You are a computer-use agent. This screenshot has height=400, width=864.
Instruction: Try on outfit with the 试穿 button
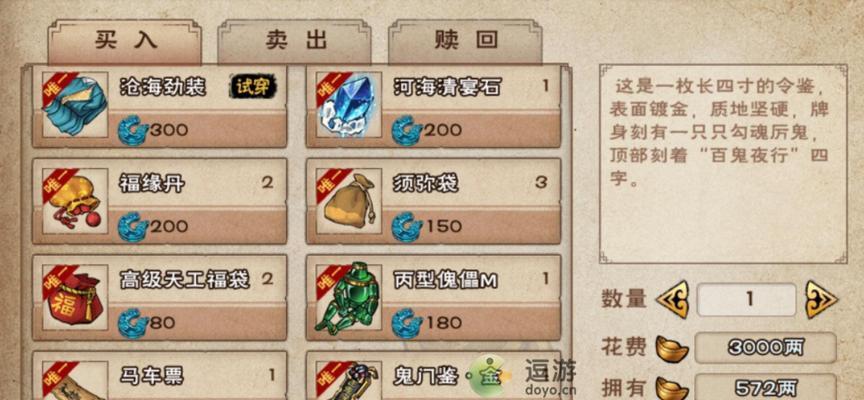point(253,87)
